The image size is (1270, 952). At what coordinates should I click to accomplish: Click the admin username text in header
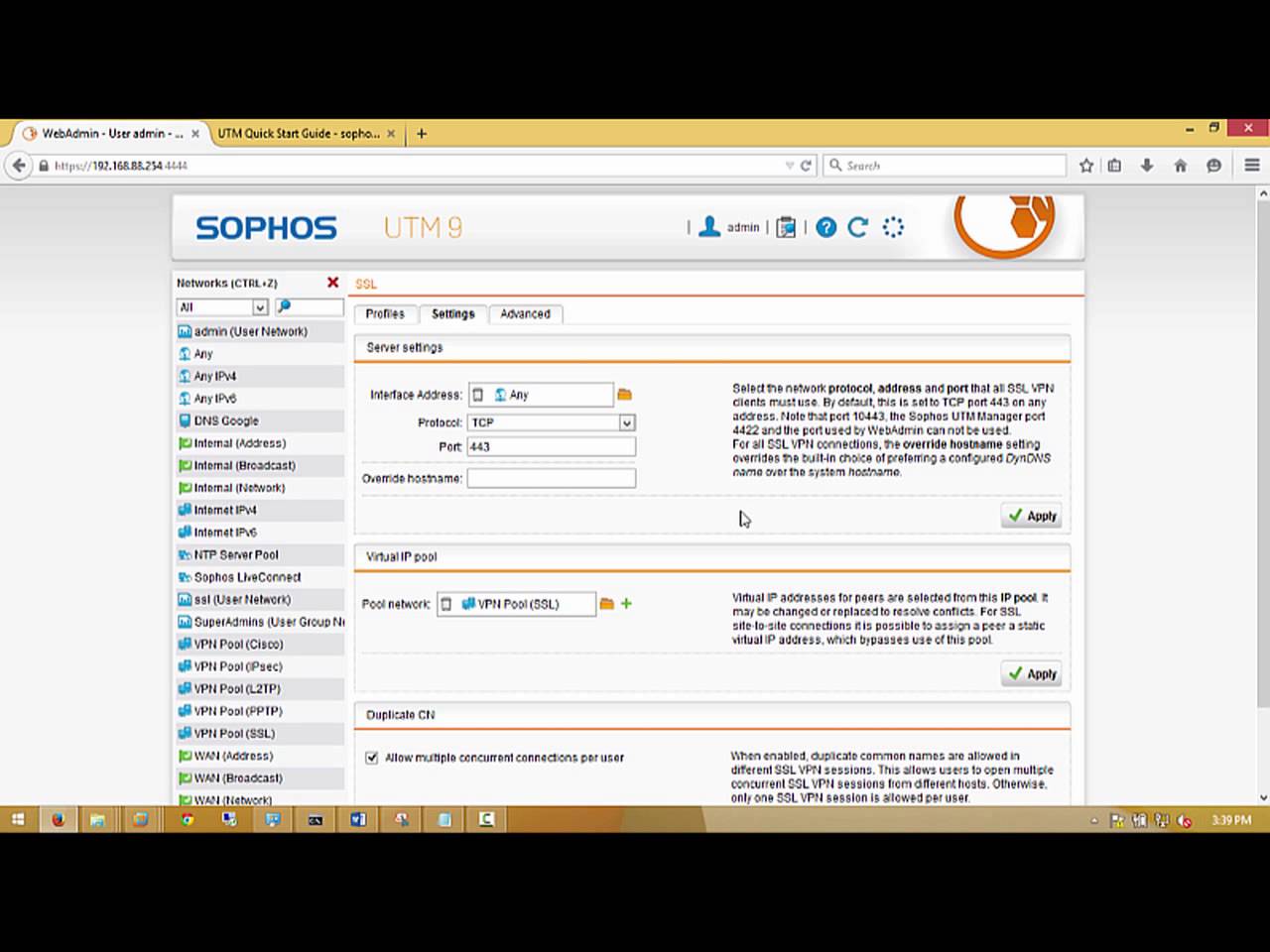tap(742, 227)
